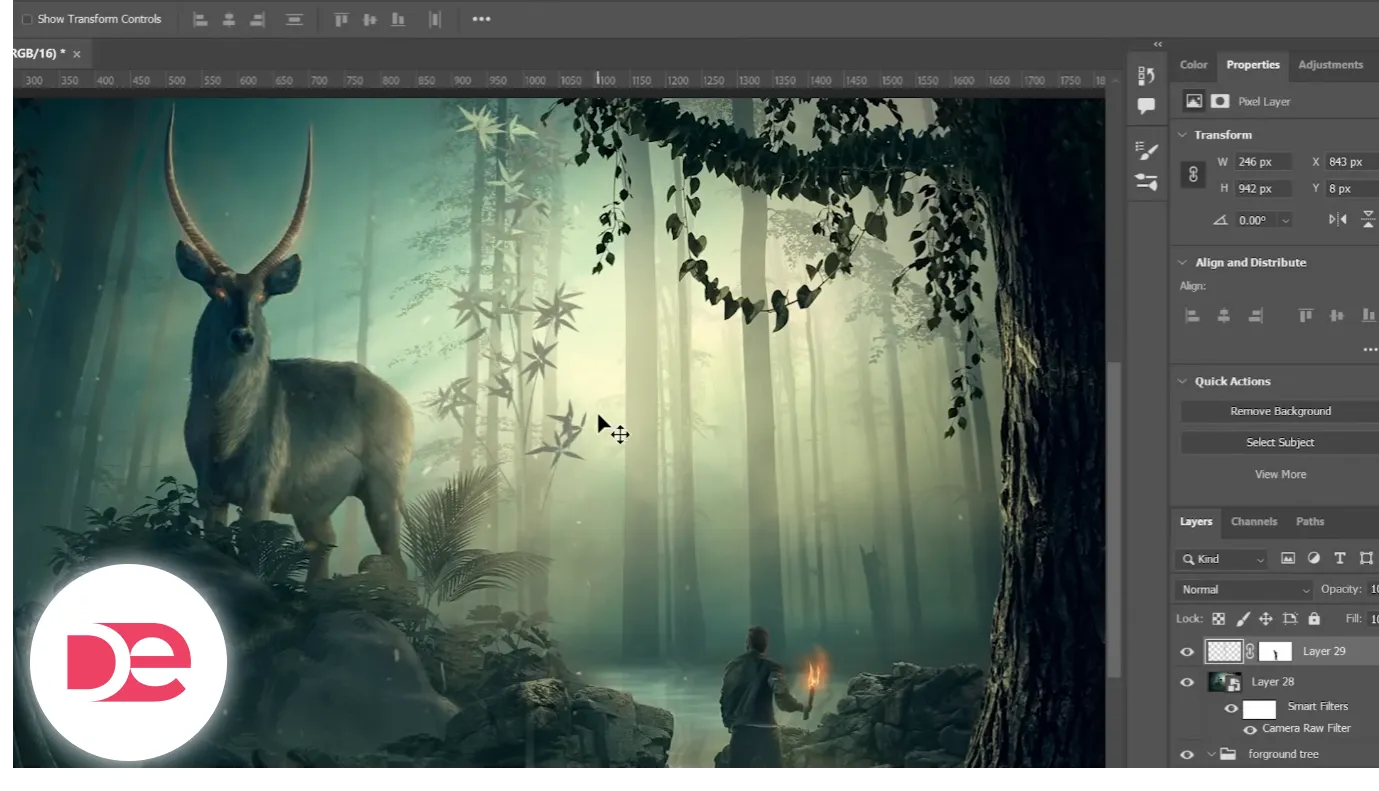Flip horizontal in Transform section
This screenshot has width=1379, height=791.
1337,220
